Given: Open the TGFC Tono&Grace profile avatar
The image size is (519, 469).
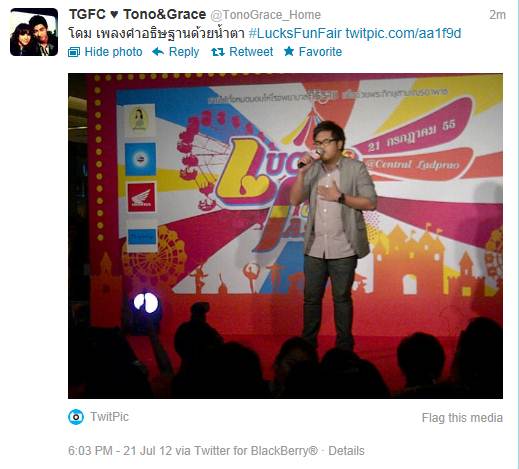Looking at the screenshot, I should click(34, 32).
